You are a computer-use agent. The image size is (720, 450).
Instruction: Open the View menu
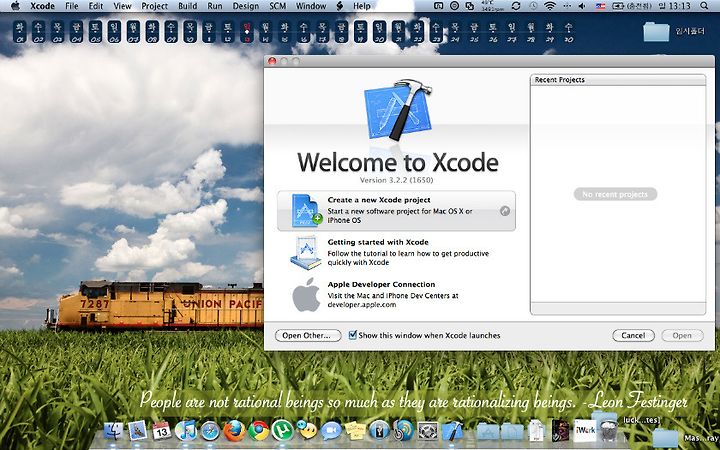pos(123,6)
